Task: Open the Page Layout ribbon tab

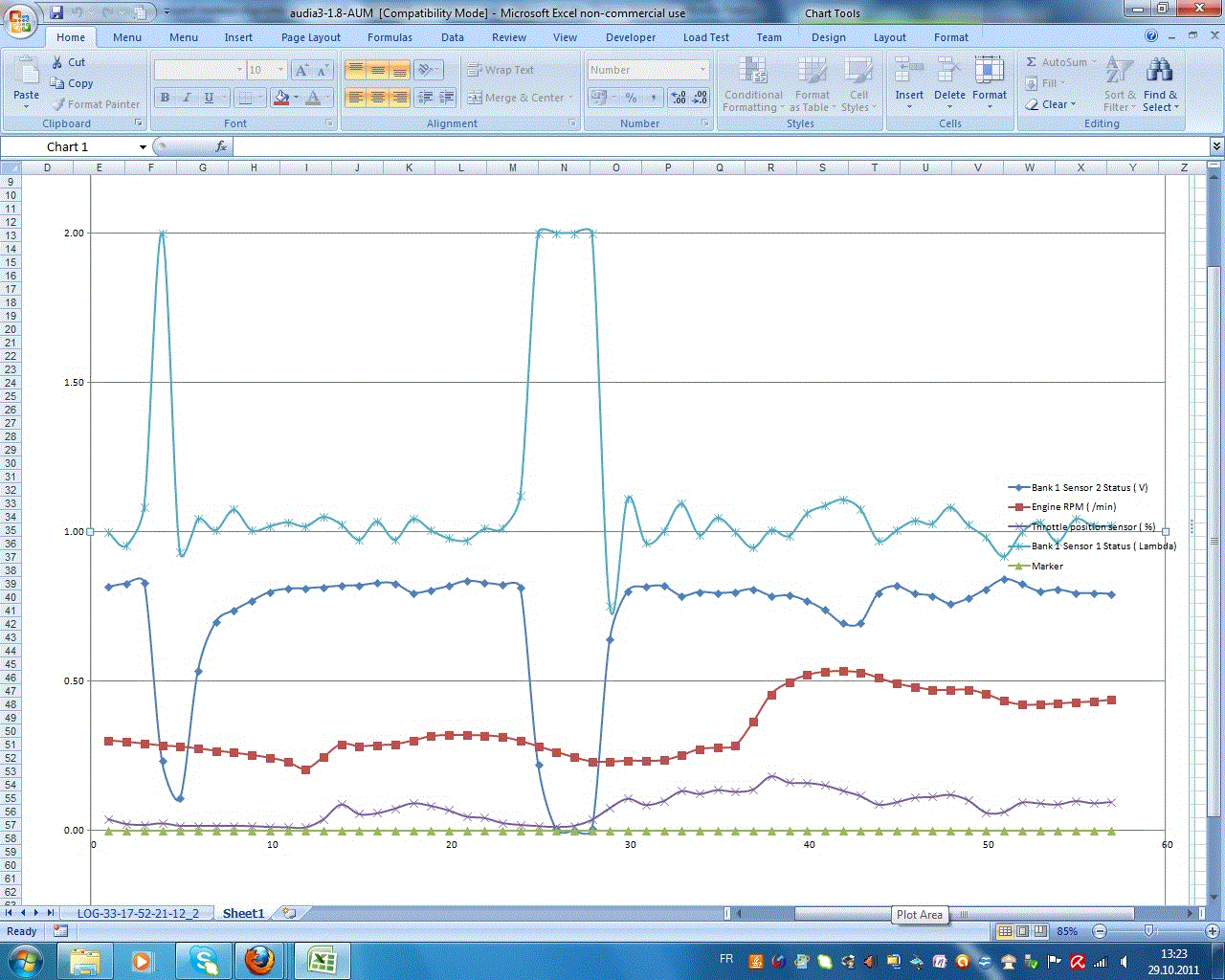Action: click(x=310, y=37)
